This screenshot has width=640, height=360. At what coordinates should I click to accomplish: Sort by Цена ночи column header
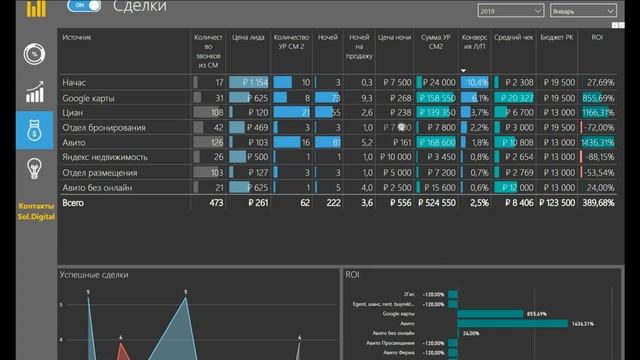click(x=394, y=38)
